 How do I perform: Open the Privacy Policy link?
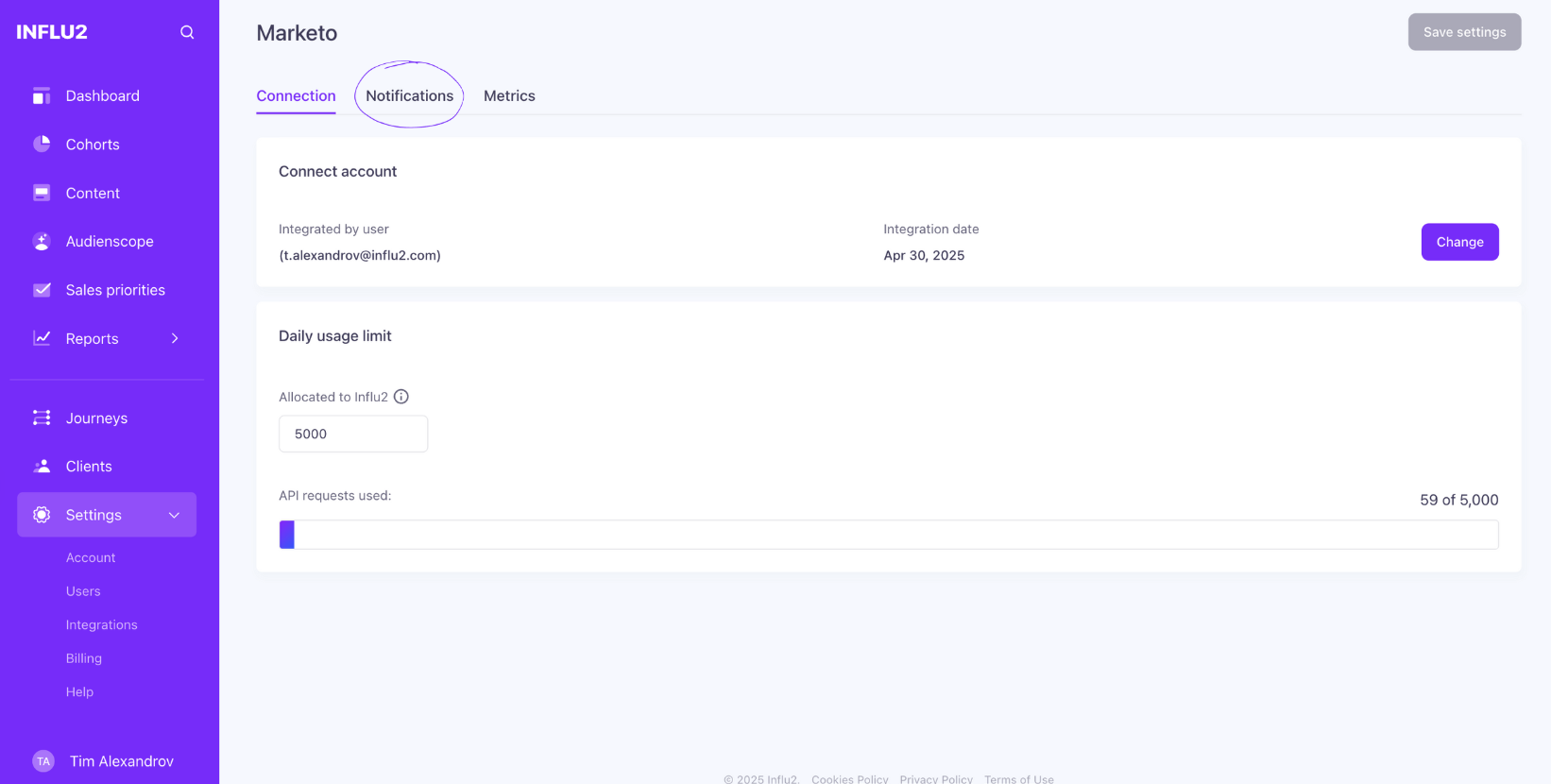tap(936, 779)
